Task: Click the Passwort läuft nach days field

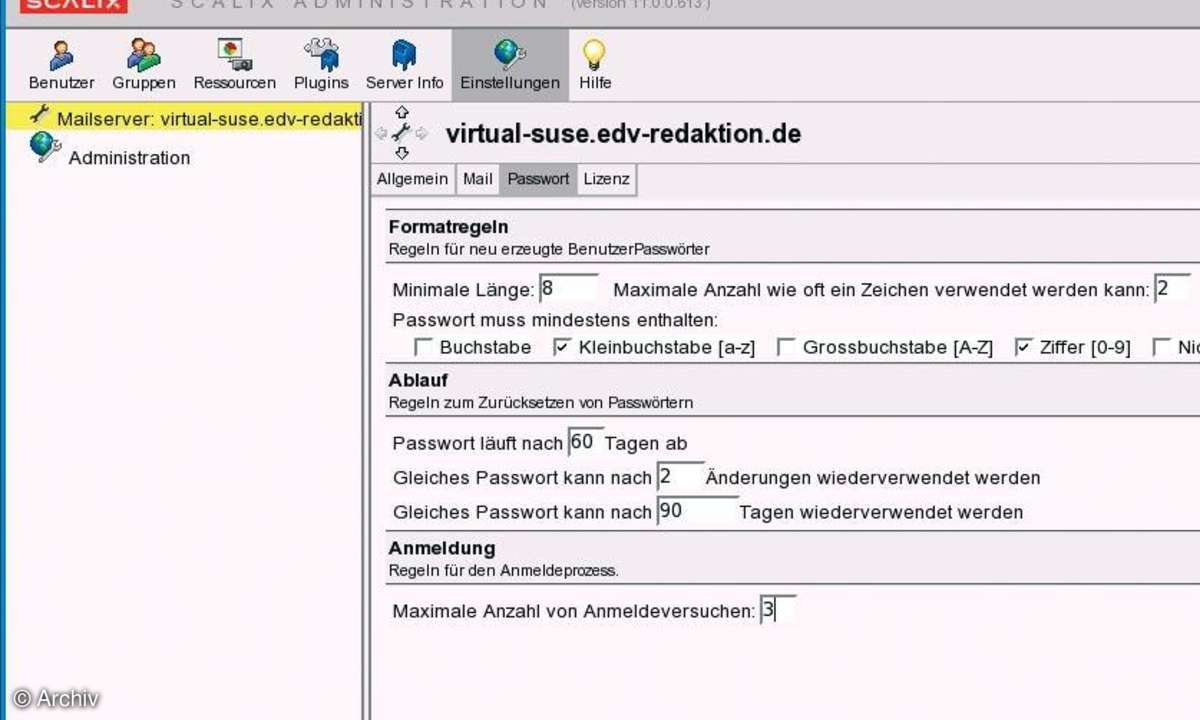Action: tap(585, 442)
